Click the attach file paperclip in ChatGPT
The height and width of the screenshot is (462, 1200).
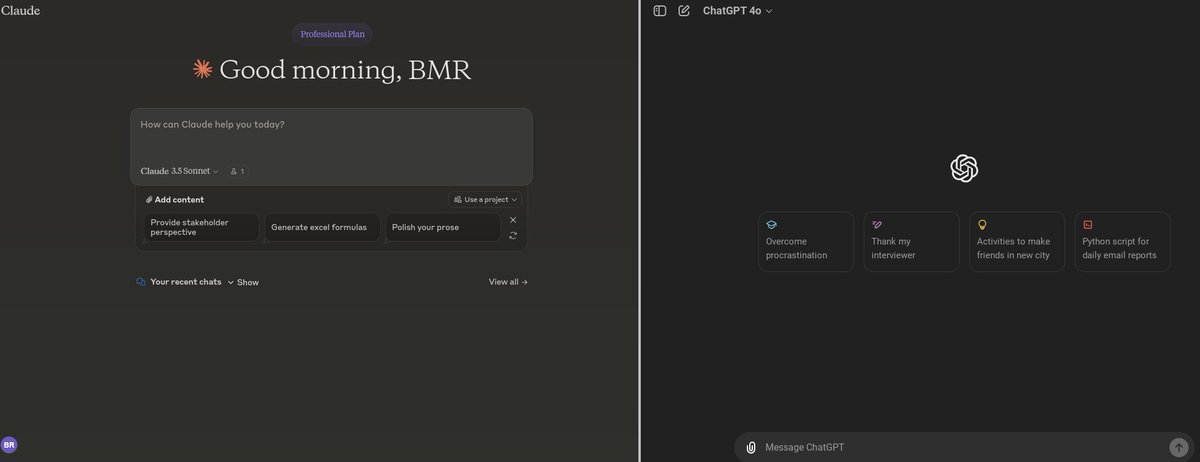751,447
